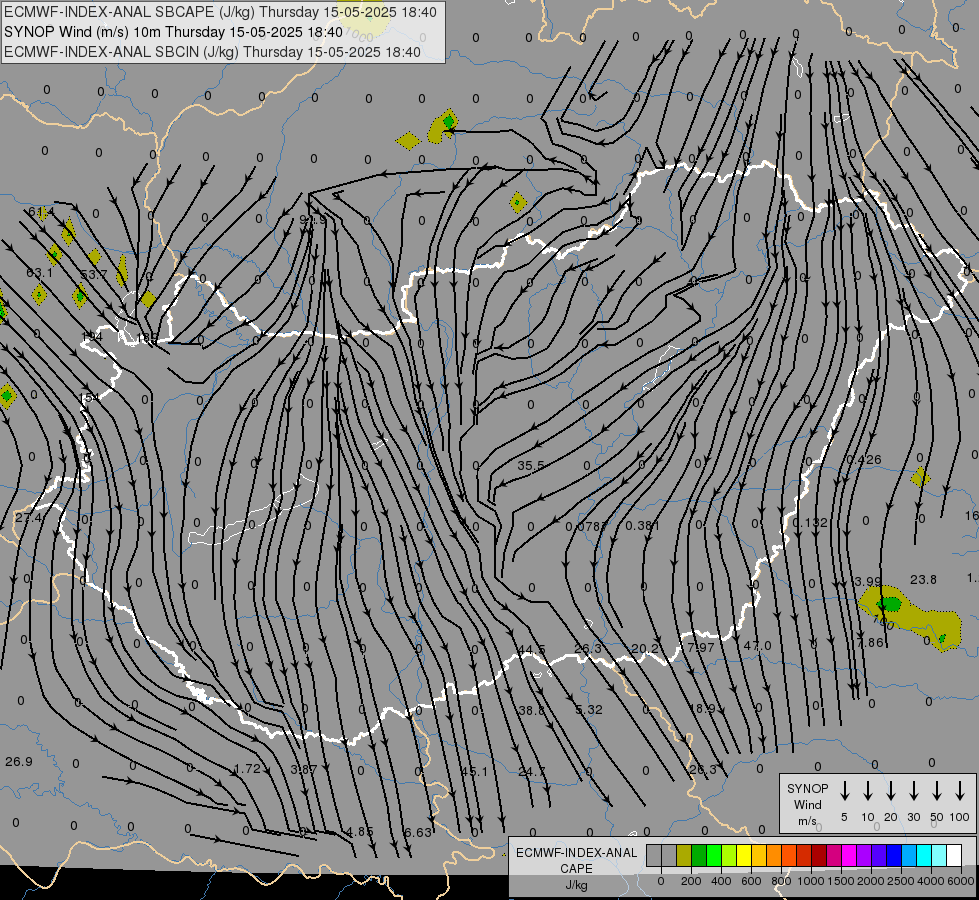Click the 10 m/s wind arrow in legend
The width and height of the screenshot is (979, 900).
[x=868, y=791]
